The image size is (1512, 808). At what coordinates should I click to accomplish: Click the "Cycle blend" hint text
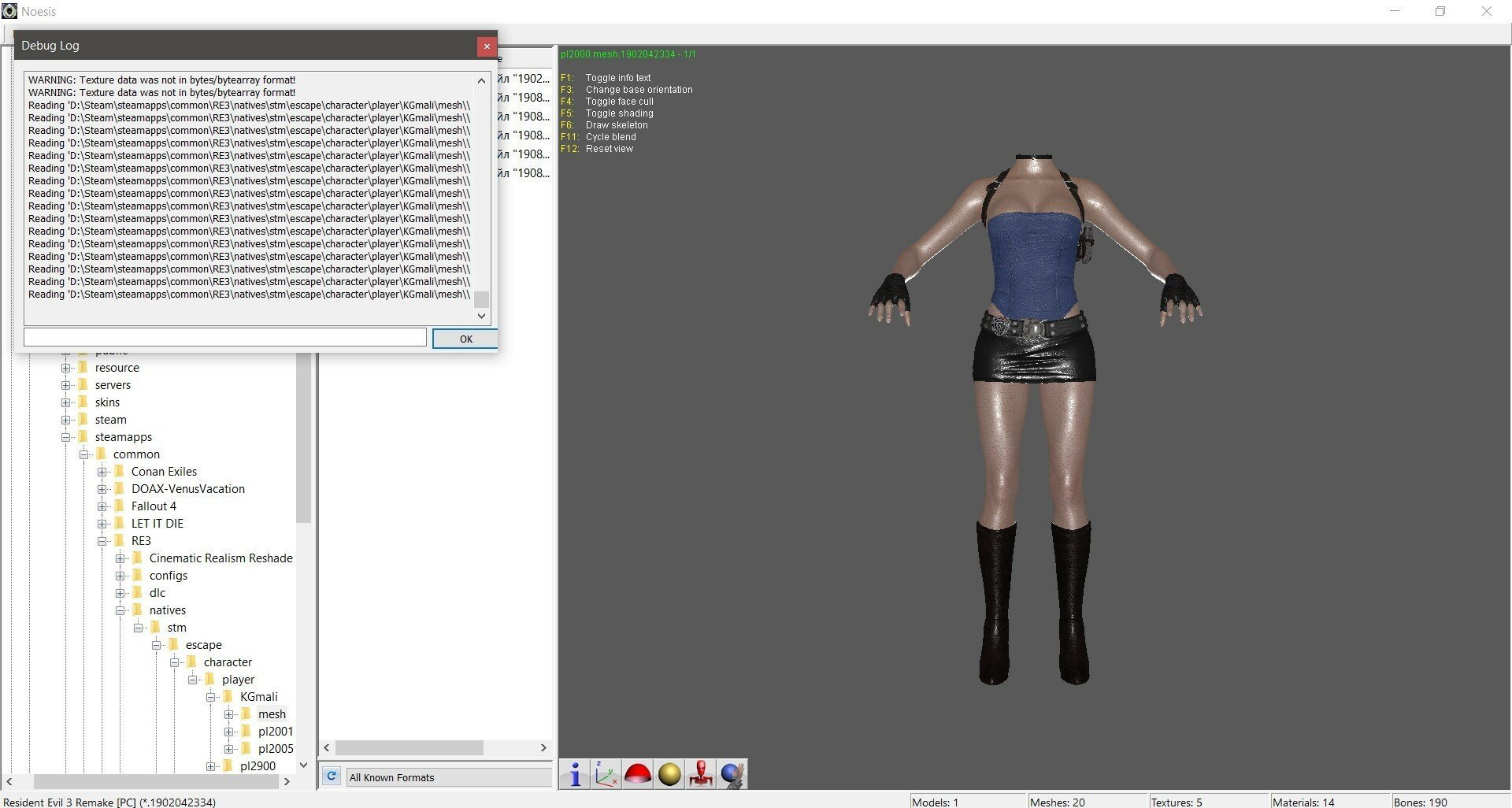[610, 137]
